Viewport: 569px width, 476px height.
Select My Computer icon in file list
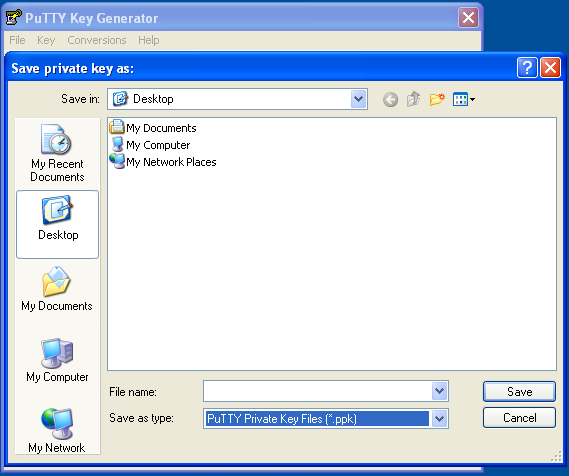click(x=117, y=144)
